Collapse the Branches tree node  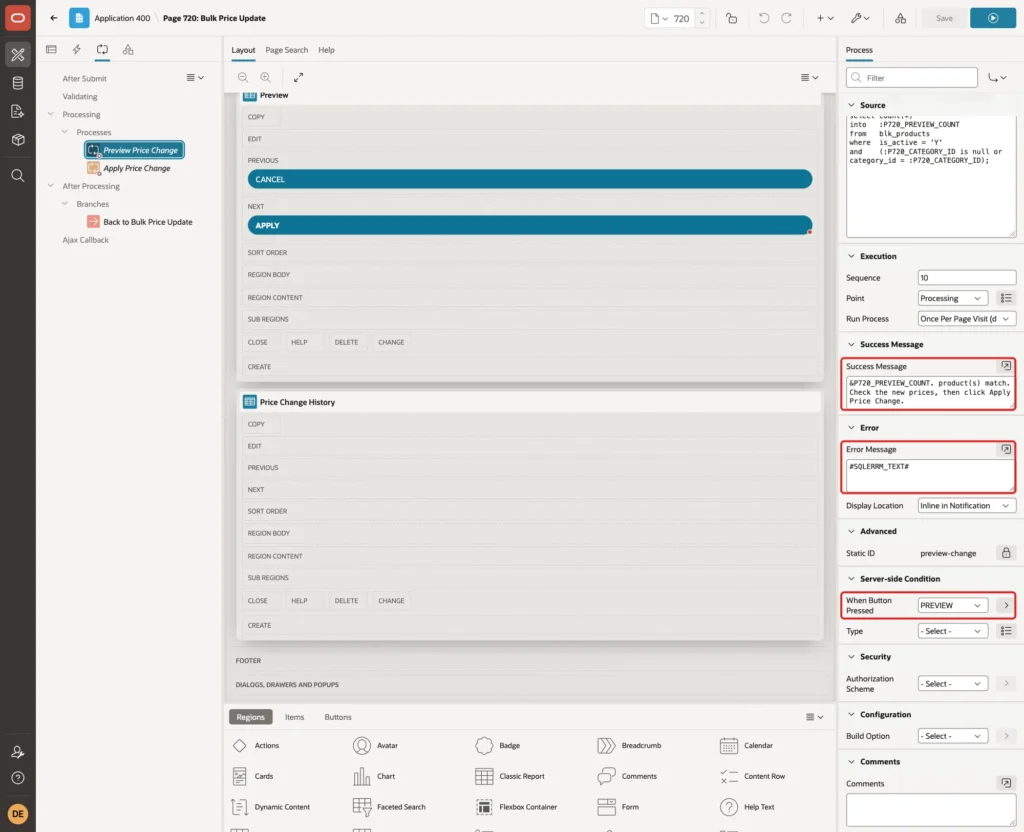pyautogui.click(x=64, y=204)
